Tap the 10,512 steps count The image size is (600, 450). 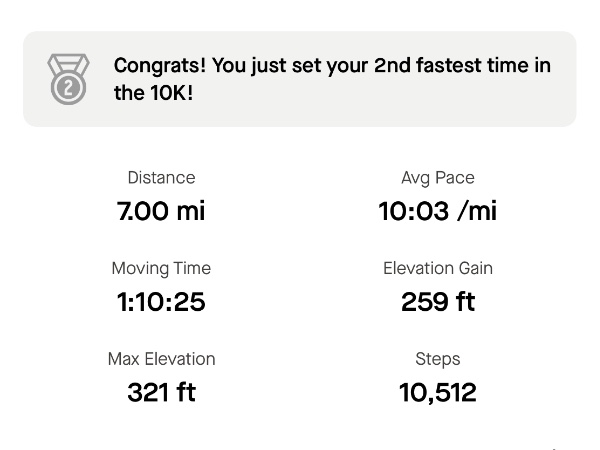tap(438, 393)
